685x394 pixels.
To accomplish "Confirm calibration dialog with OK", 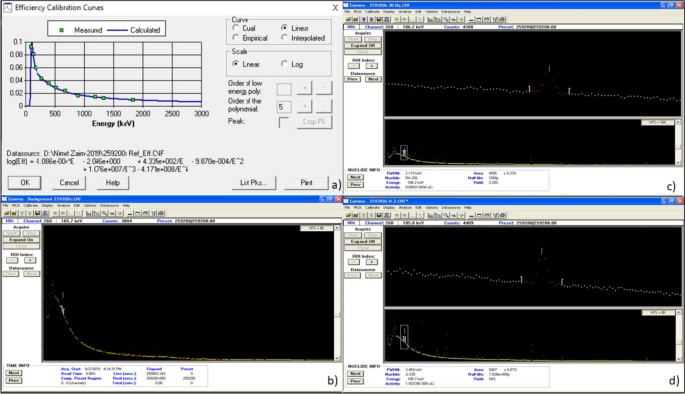I will (x=25, y=183).
